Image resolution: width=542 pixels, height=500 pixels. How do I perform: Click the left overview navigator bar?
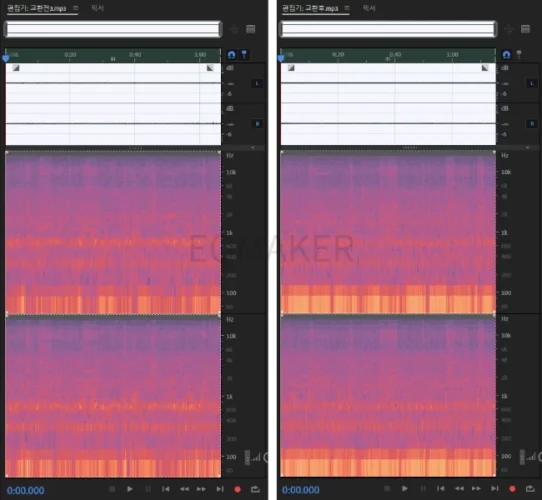tap(113, 29)
